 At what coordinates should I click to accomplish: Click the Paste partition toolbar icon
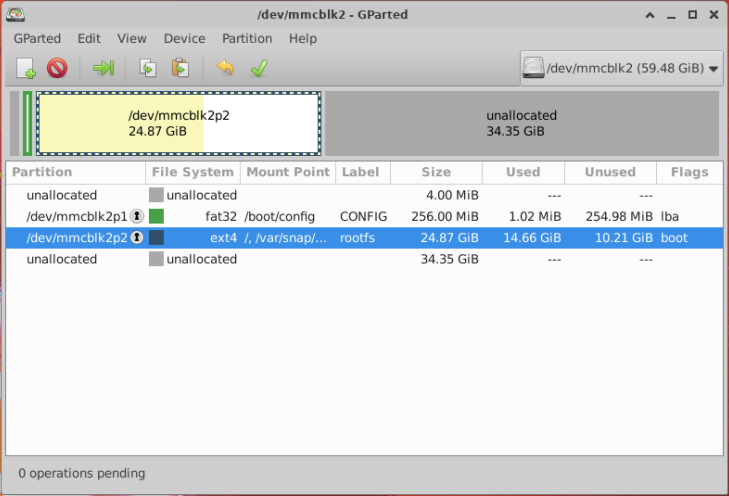(180, 68)
